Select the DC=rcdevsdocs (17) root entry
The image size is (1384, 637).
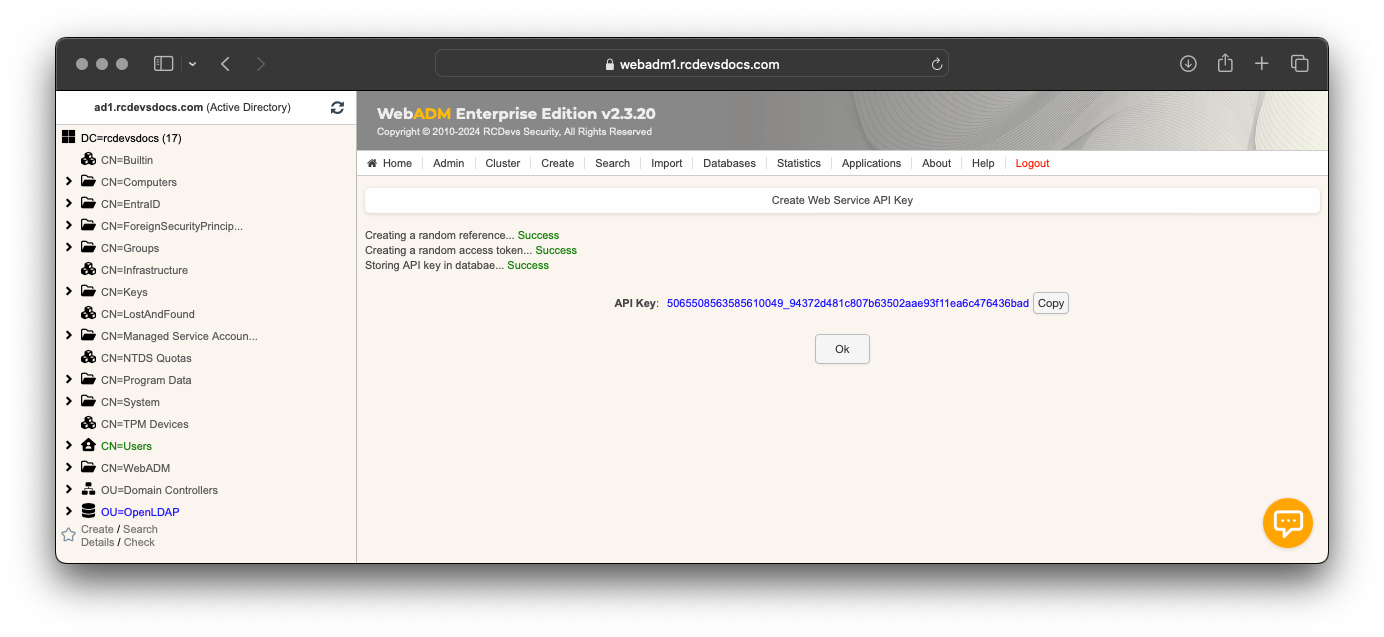[x=131, y=138]
